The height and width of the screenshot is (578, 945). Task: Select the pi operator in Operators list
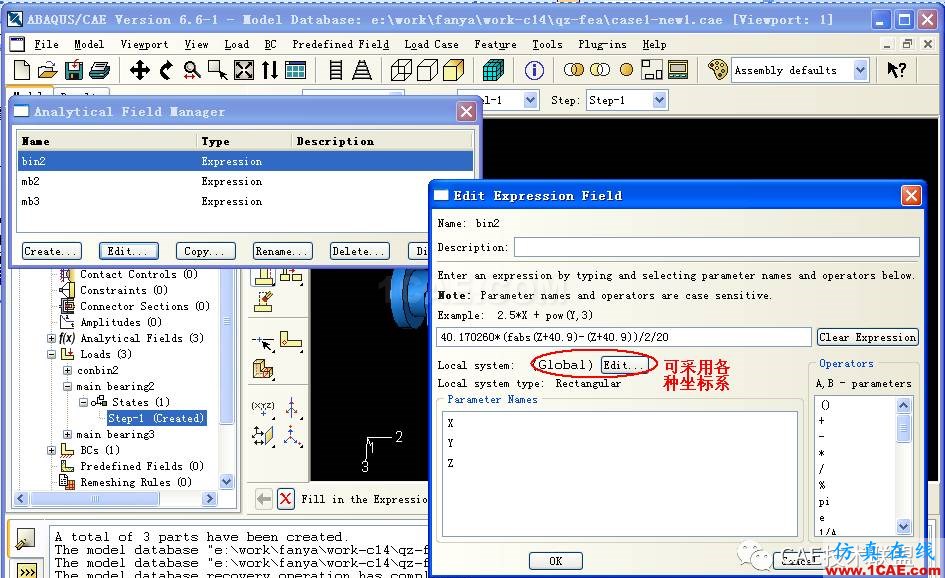824,501
